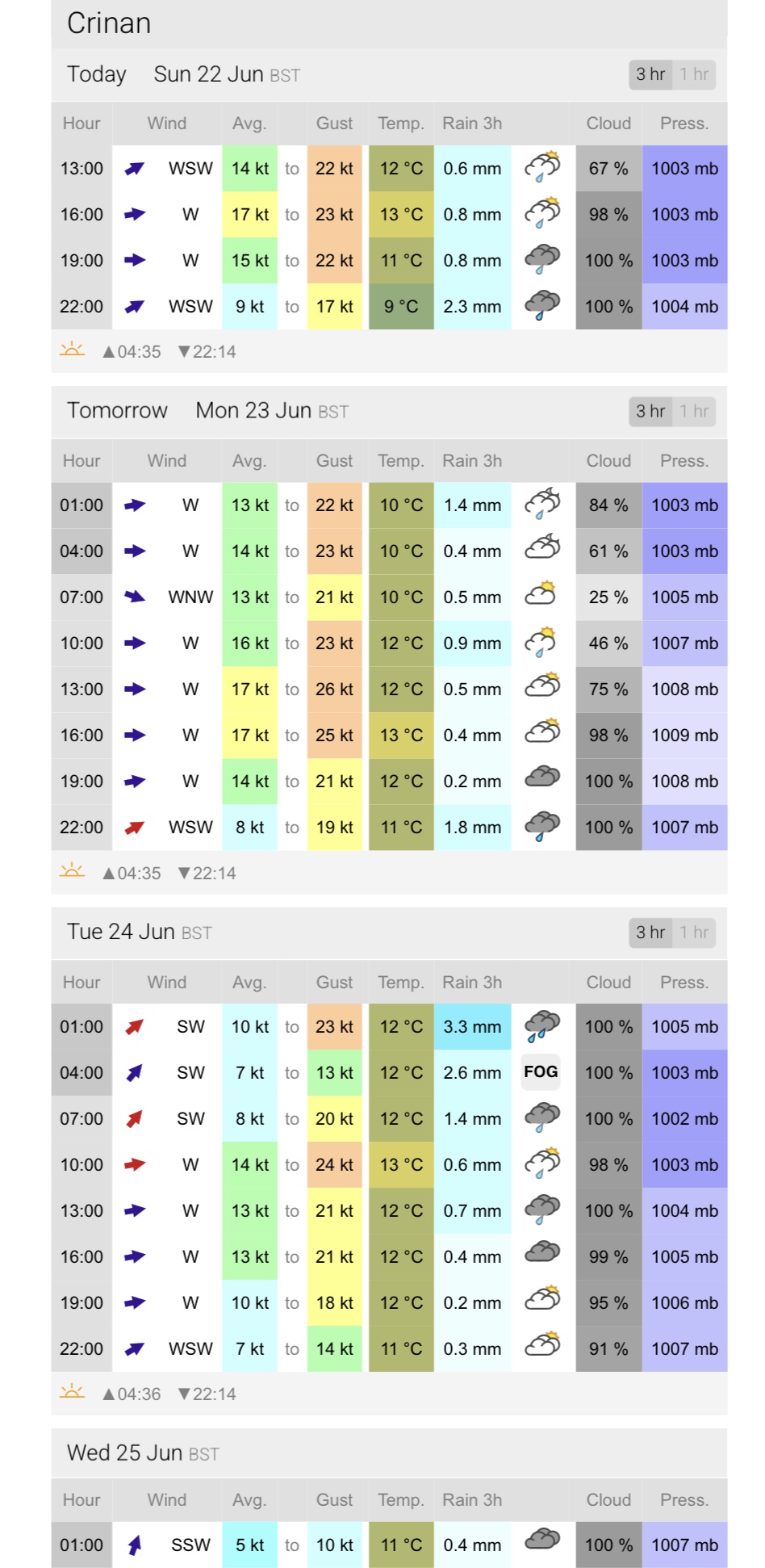Image resolution: width=765 pixels, height=1568 pixels.
Task: Click the red wind arrow at Tuesday 10:00
Action: pos(135,1164)
